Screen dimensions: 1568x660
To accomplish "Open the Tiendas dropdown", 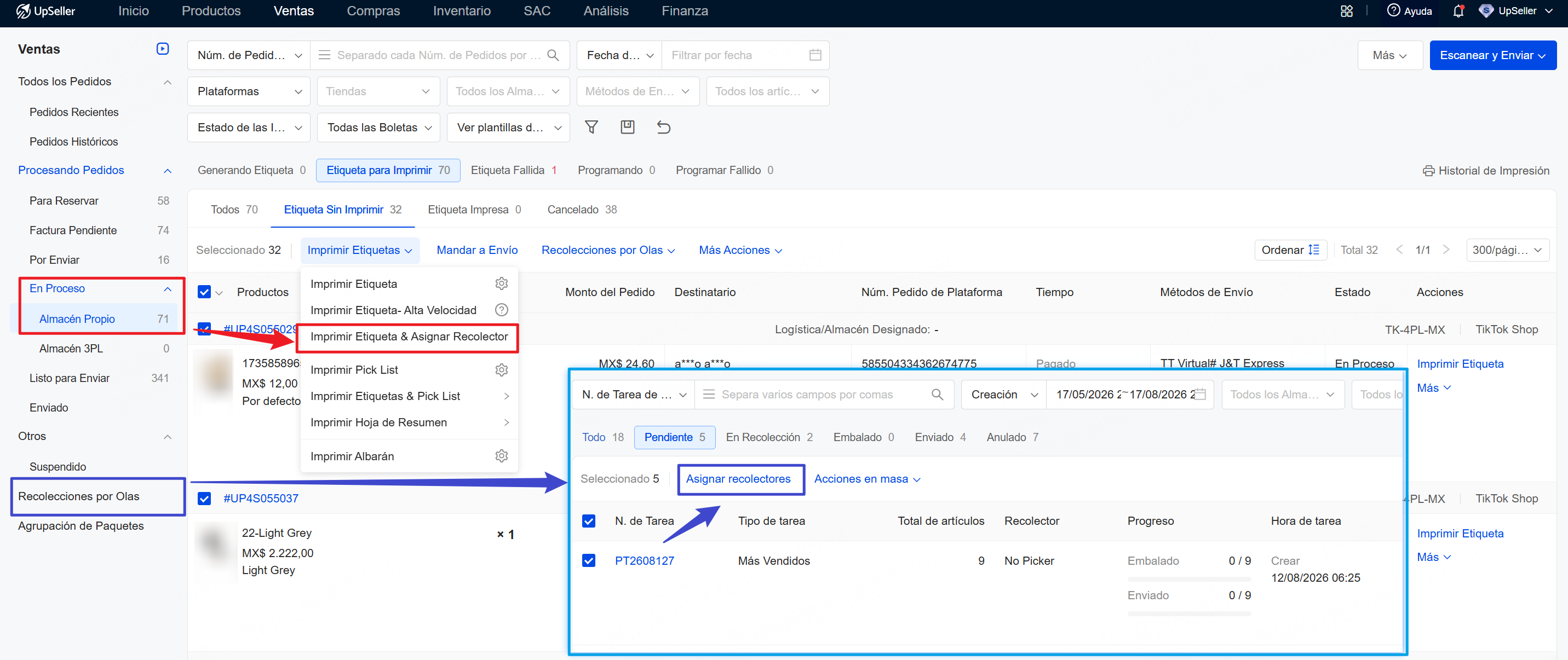I will pyautogui.click(x=378, y=91).
